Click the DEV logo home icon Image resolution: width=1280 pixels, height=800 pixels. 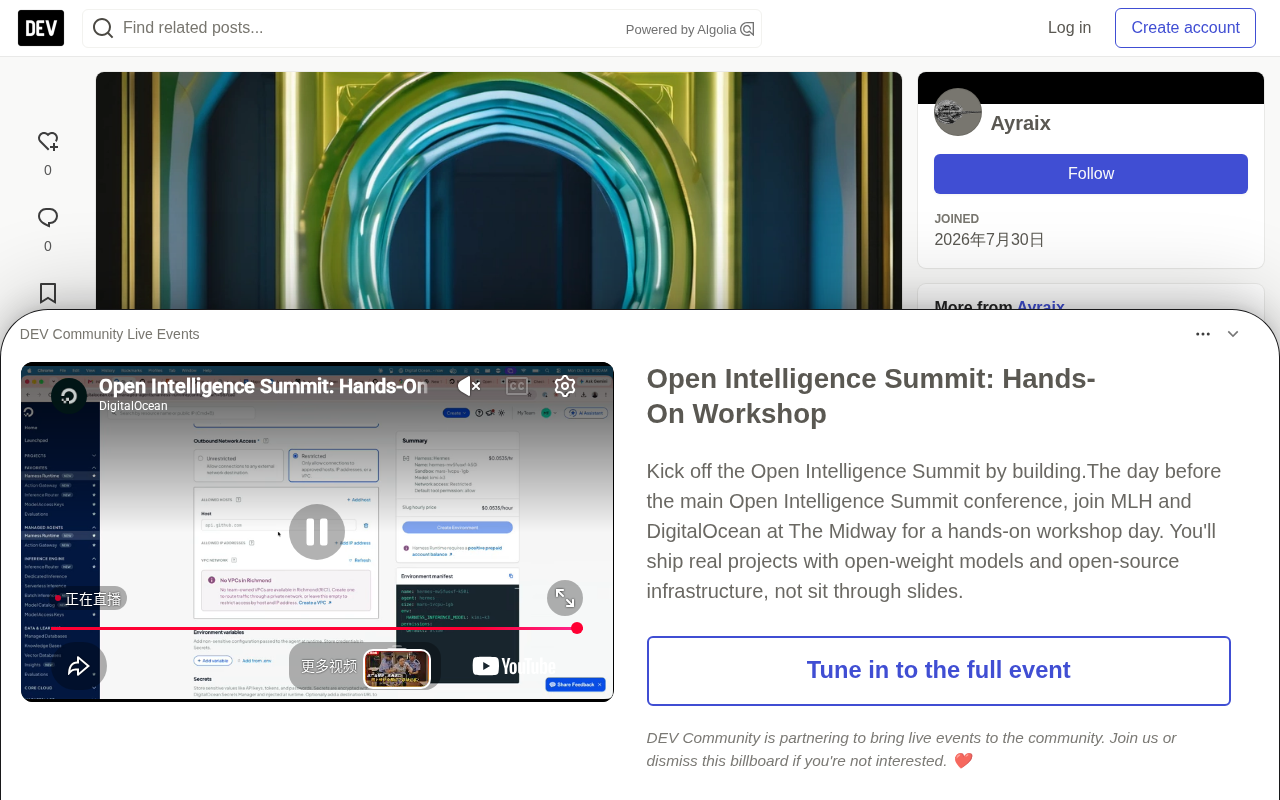41,28
